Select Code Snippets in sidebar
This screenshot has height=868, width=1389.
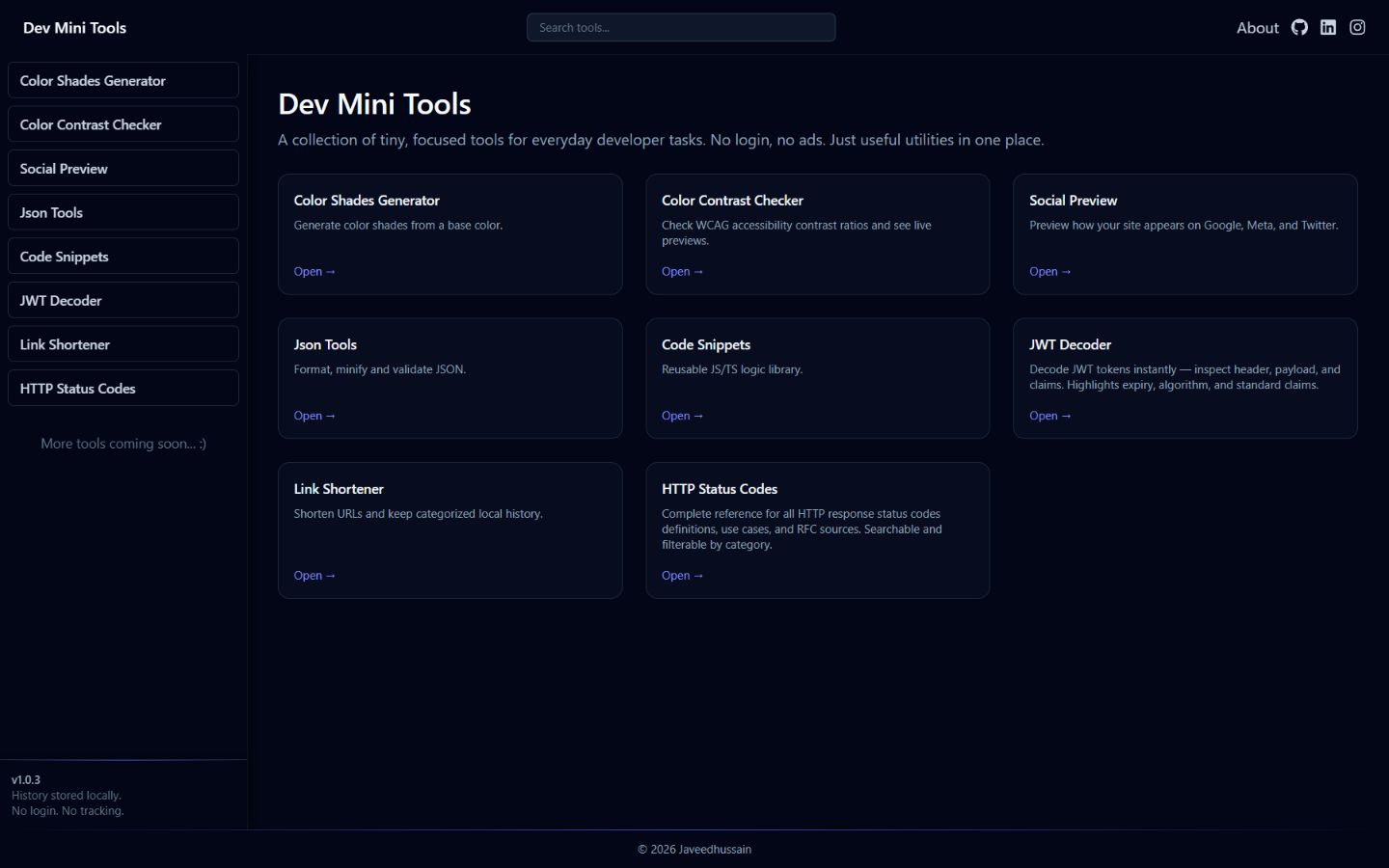click(123, 256)
